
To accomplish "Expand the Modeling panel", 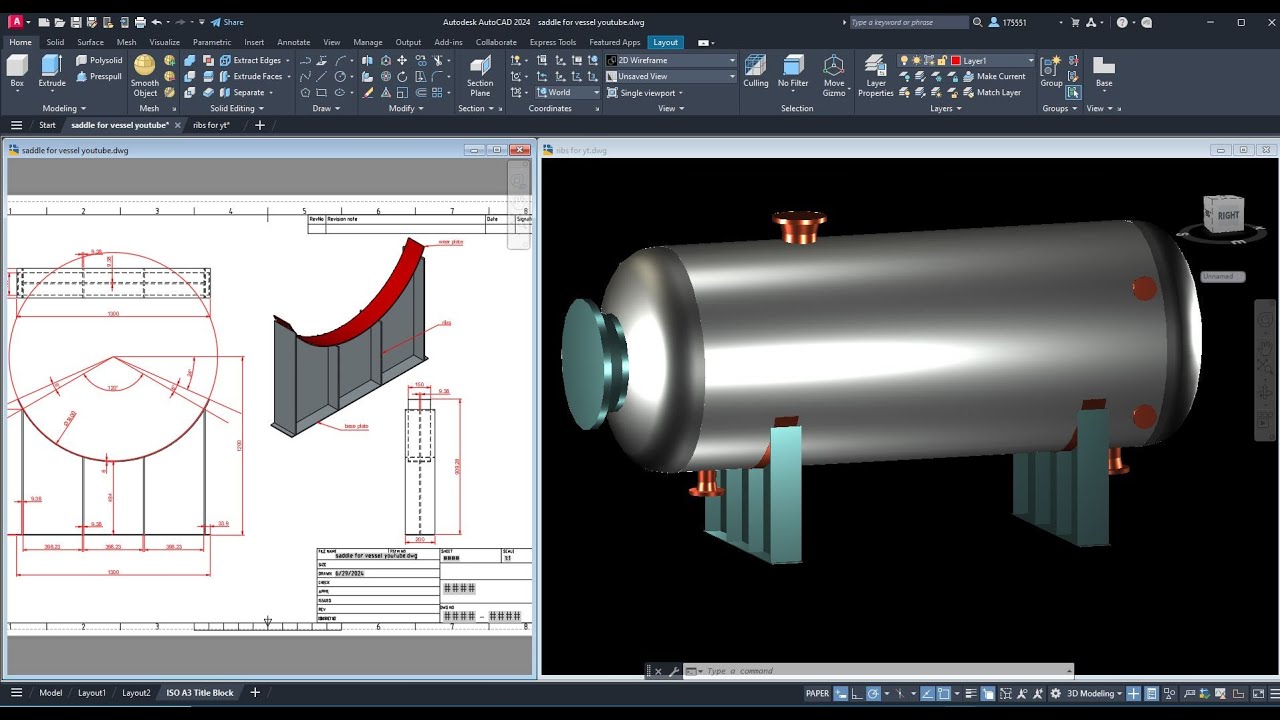I will tap(64, 108).
